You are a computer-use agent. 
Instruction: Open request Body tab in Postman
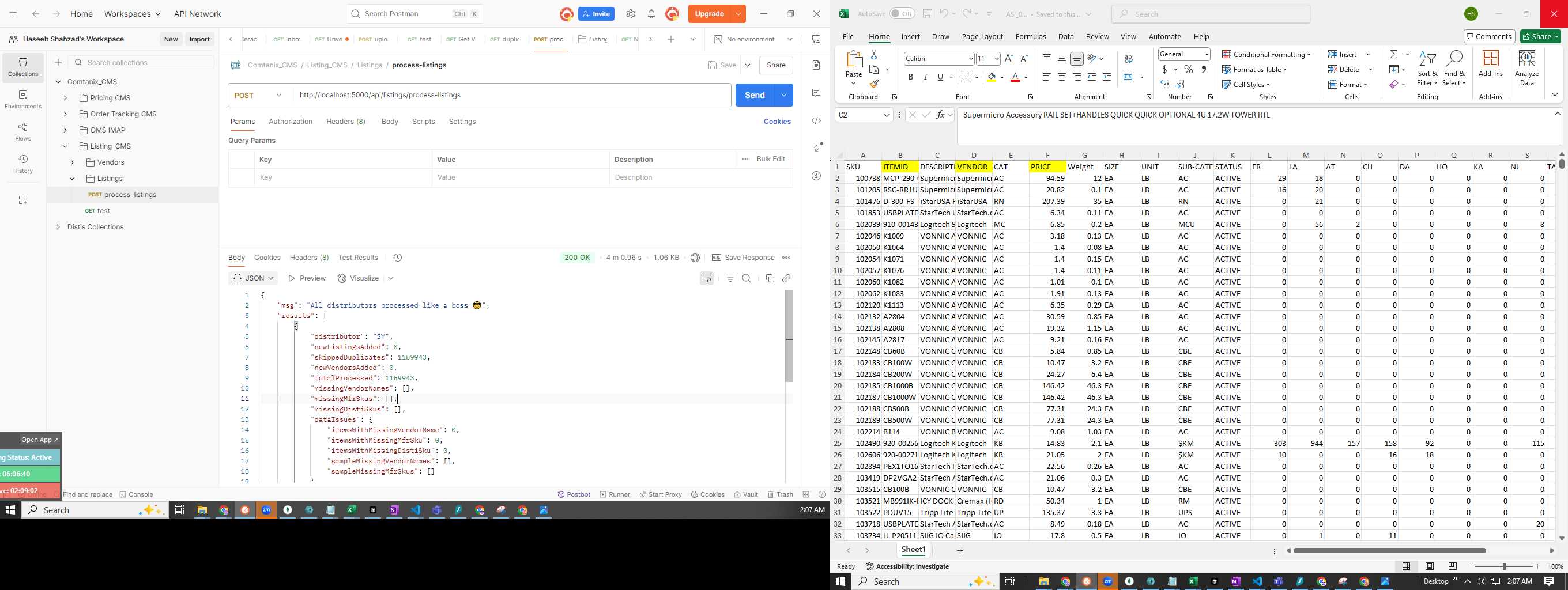(390, 122)
